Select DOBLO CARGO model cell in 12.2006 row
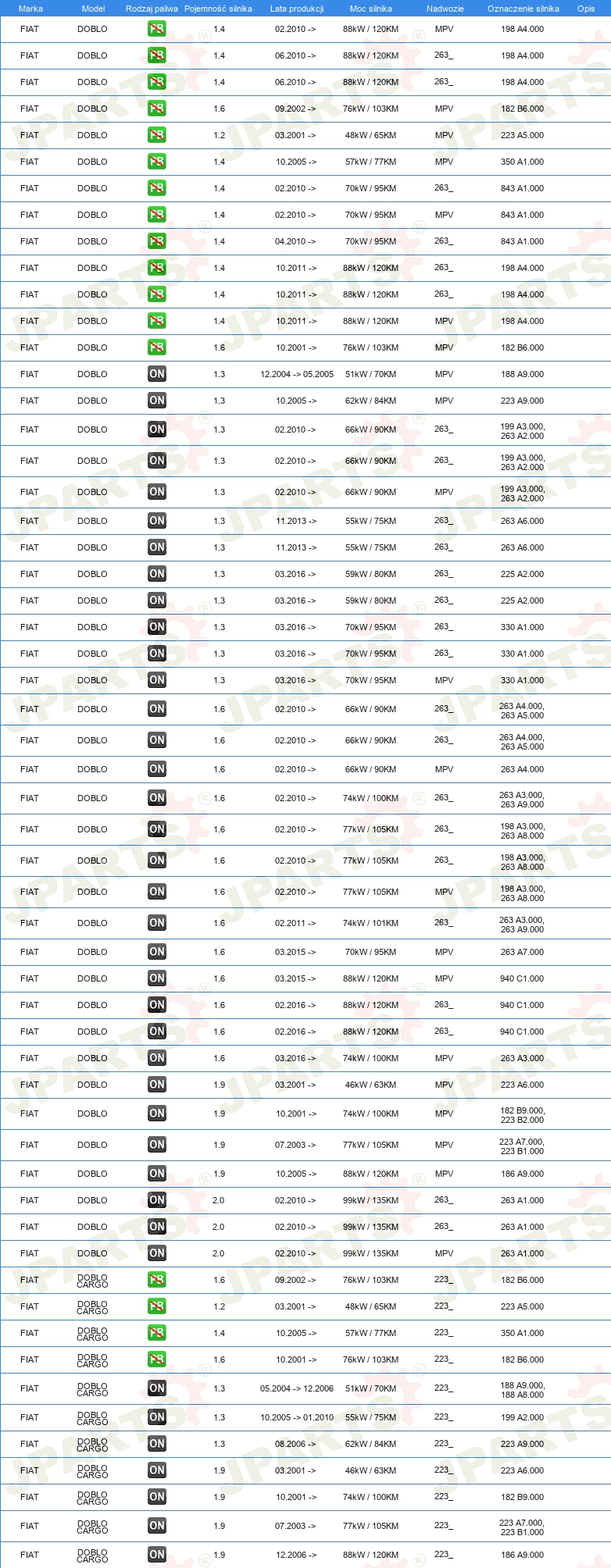Screen dimensions: 611x1568 pos(92,1556)
